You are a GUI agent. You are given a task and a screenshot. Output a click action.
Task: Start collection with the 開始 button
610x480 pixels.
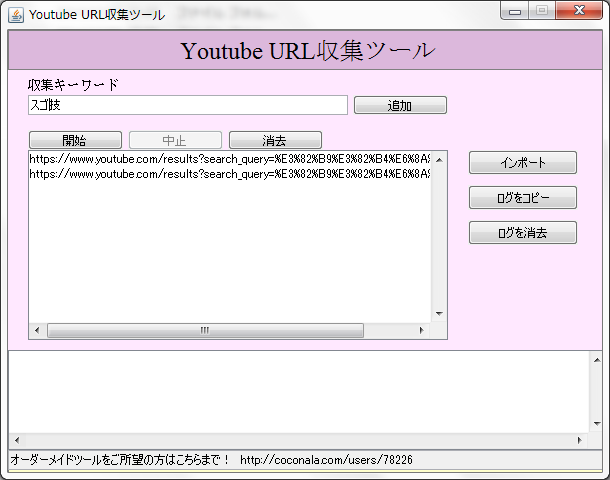(x=75, y=140)
